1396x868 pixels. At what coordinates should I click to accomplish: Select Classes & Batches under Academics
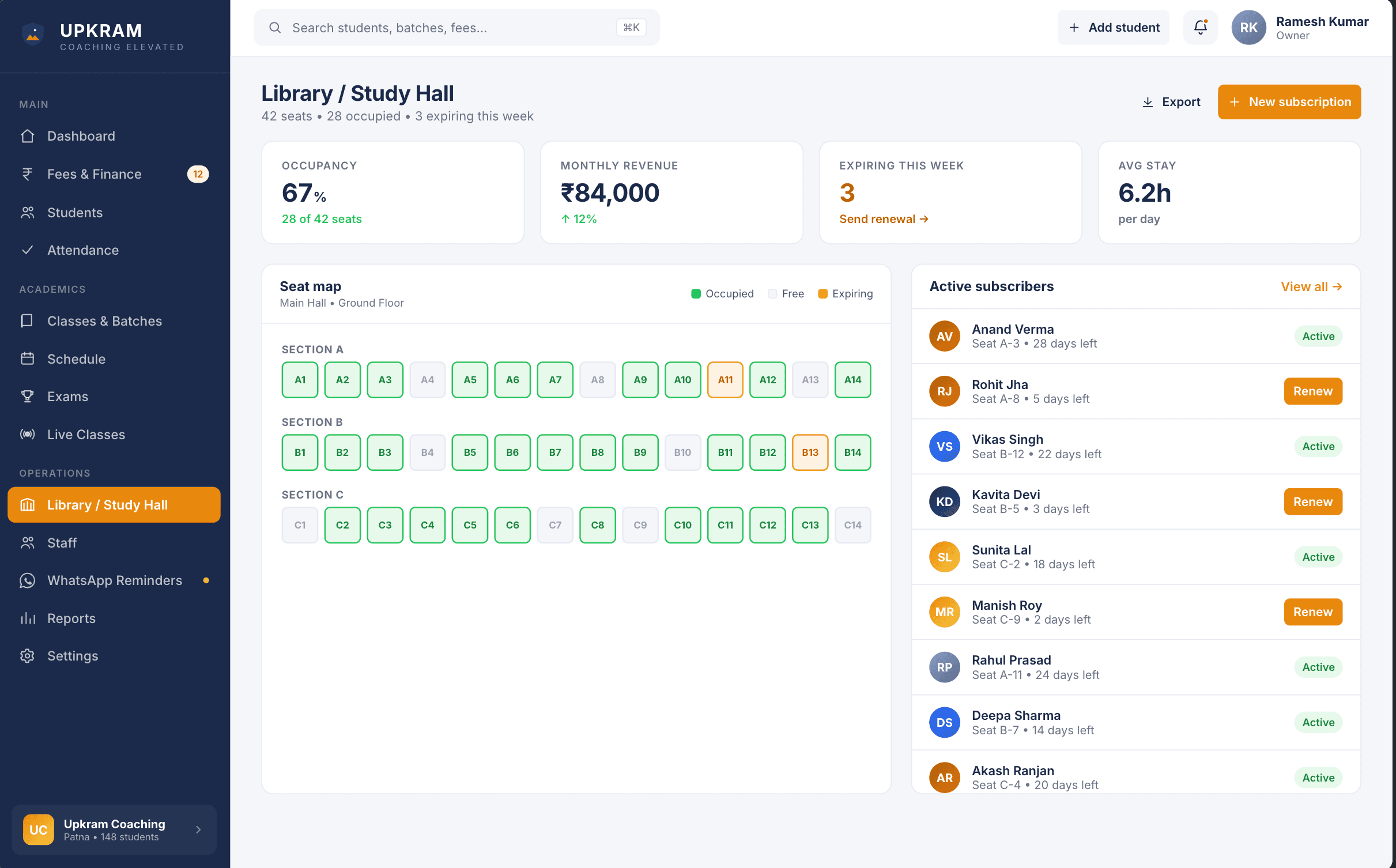click(104, 321)
